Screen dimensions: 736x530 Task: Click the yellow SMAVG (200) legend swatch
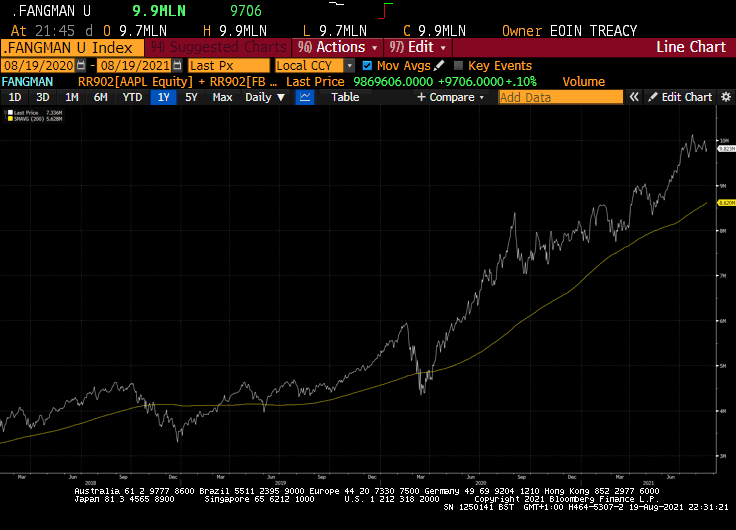click(10, 119)
